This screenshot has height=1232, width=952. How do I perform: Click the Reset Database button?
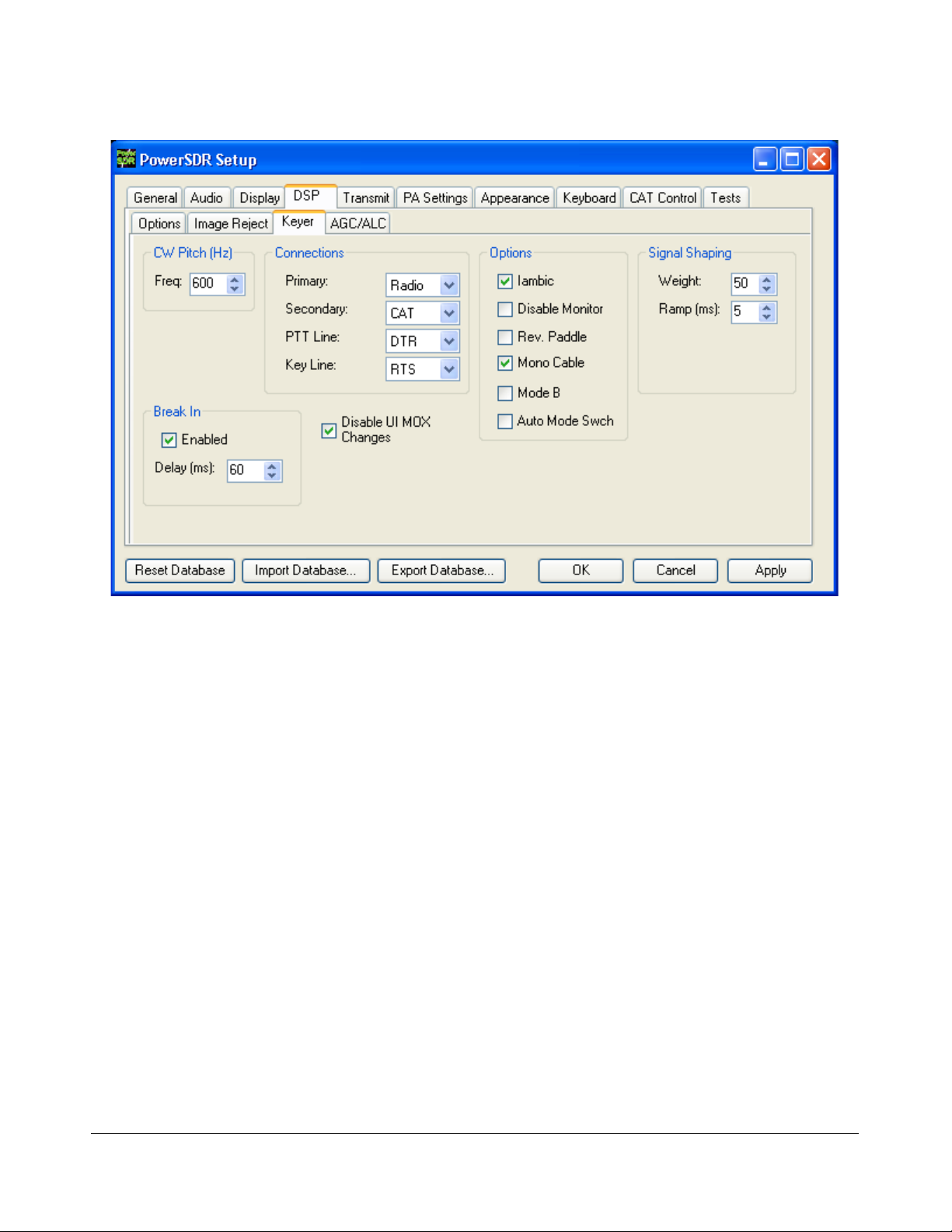pos(180,571)
